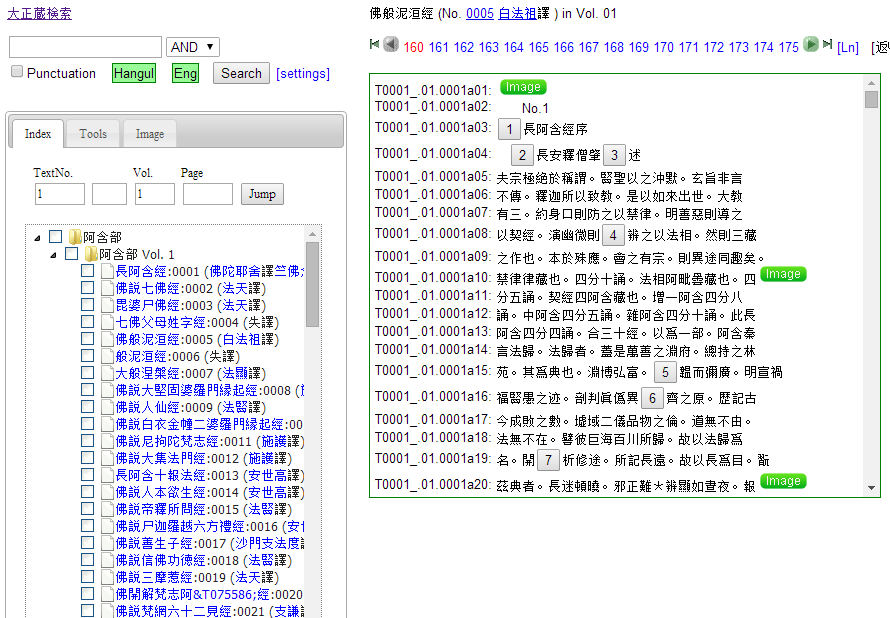
Task: Switch to the Image tab in left panel
Action: (150, 134)
